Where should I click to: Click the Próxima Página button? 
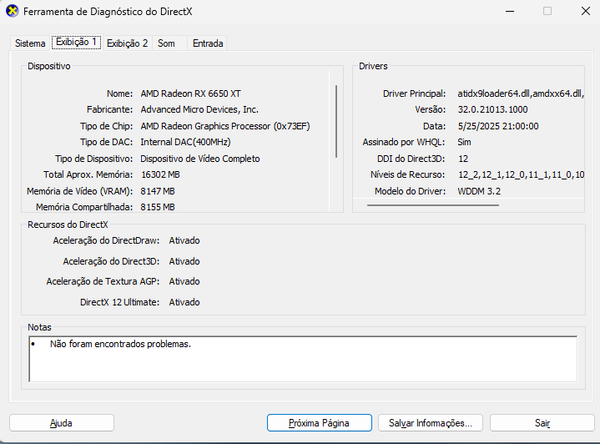point(319,423)
